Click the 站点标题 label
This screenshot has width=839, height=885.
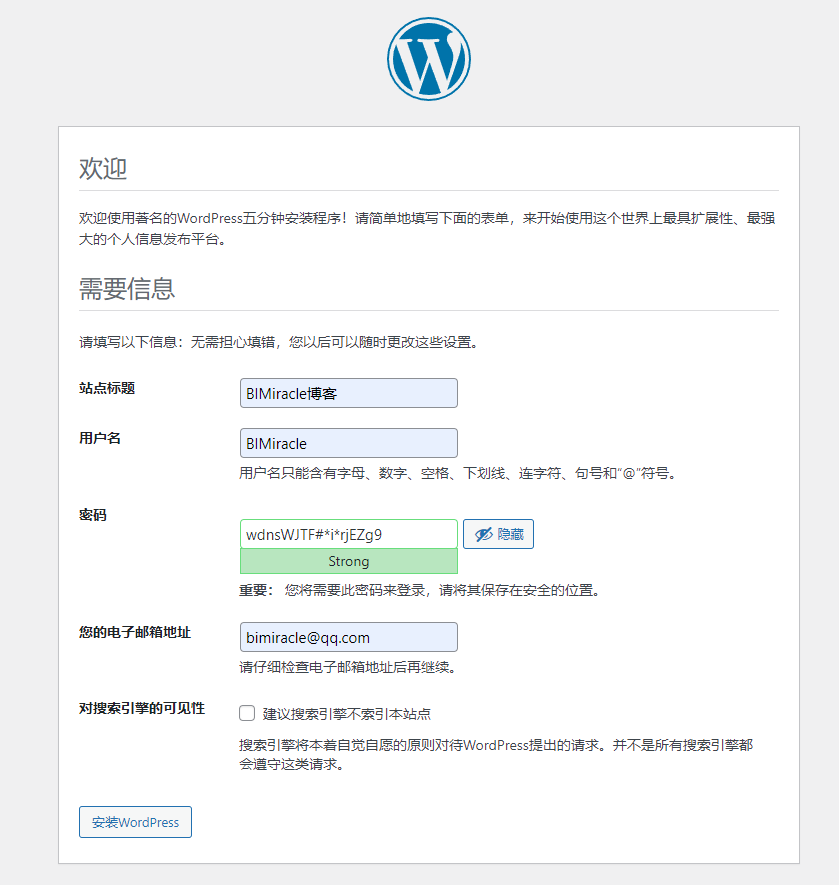click(107, 388)
